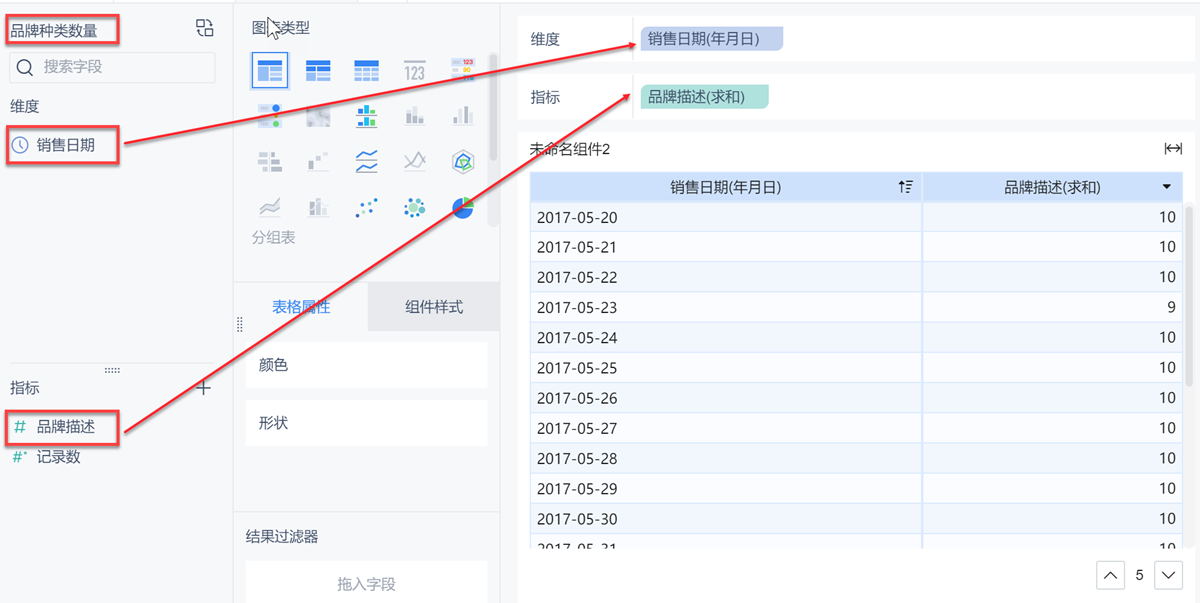1200x603 pixels.
Task: Select the gray multi-series column chart icon
Action: [x=462, y=117]
